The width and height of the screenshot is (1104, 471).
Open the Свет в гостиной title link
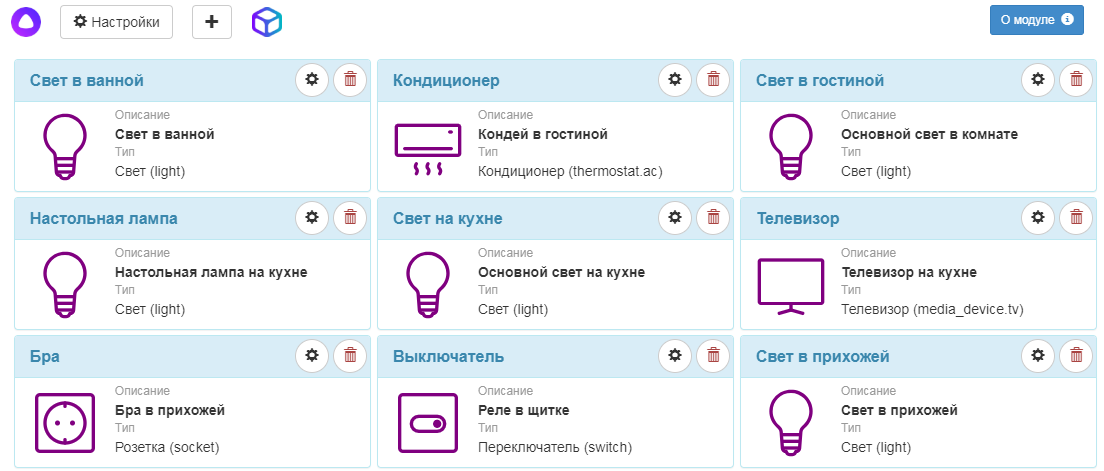820,80
